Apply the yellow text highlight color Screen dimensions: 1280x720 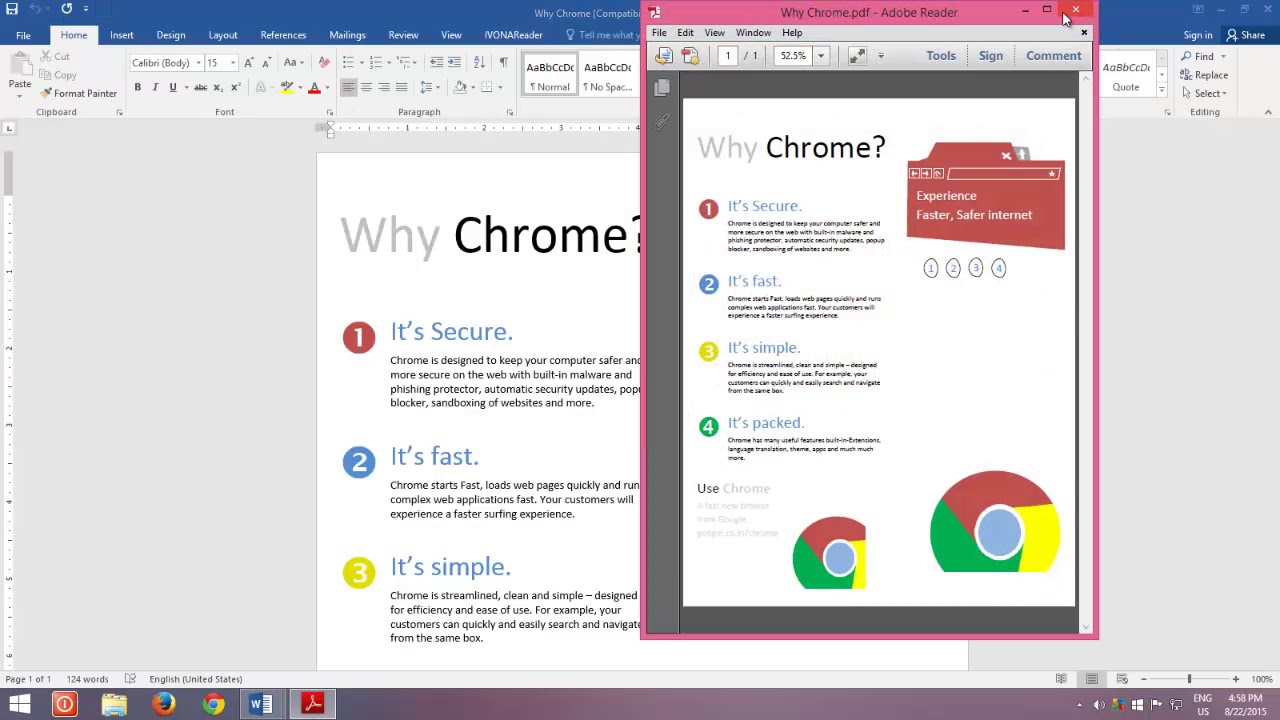click(286, 87)
